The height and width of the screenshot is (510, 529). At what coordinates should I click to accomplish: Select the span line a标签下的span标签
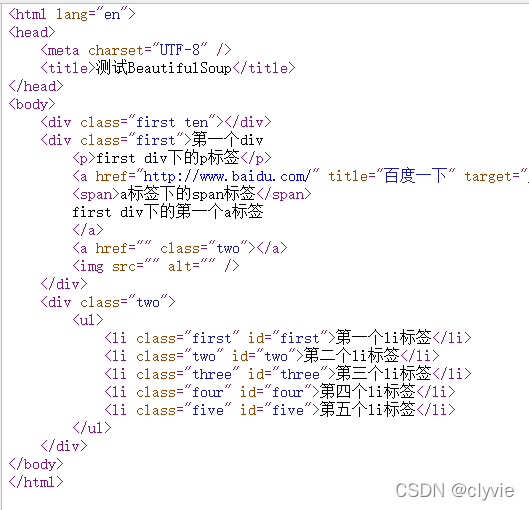click(192, 194)
